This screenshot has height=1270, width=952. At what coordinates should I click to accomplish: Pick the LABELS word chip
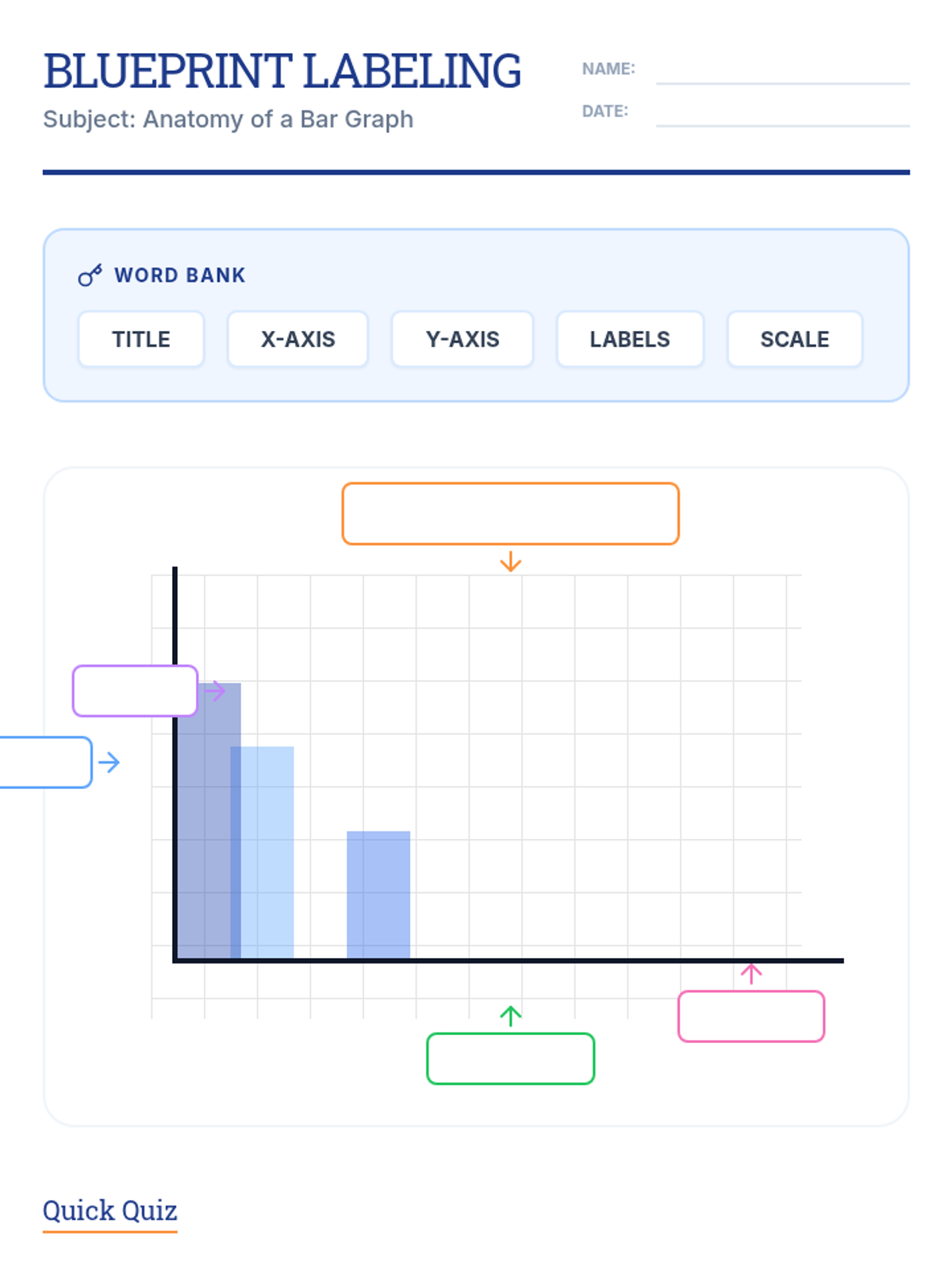[x=630, y=339]
